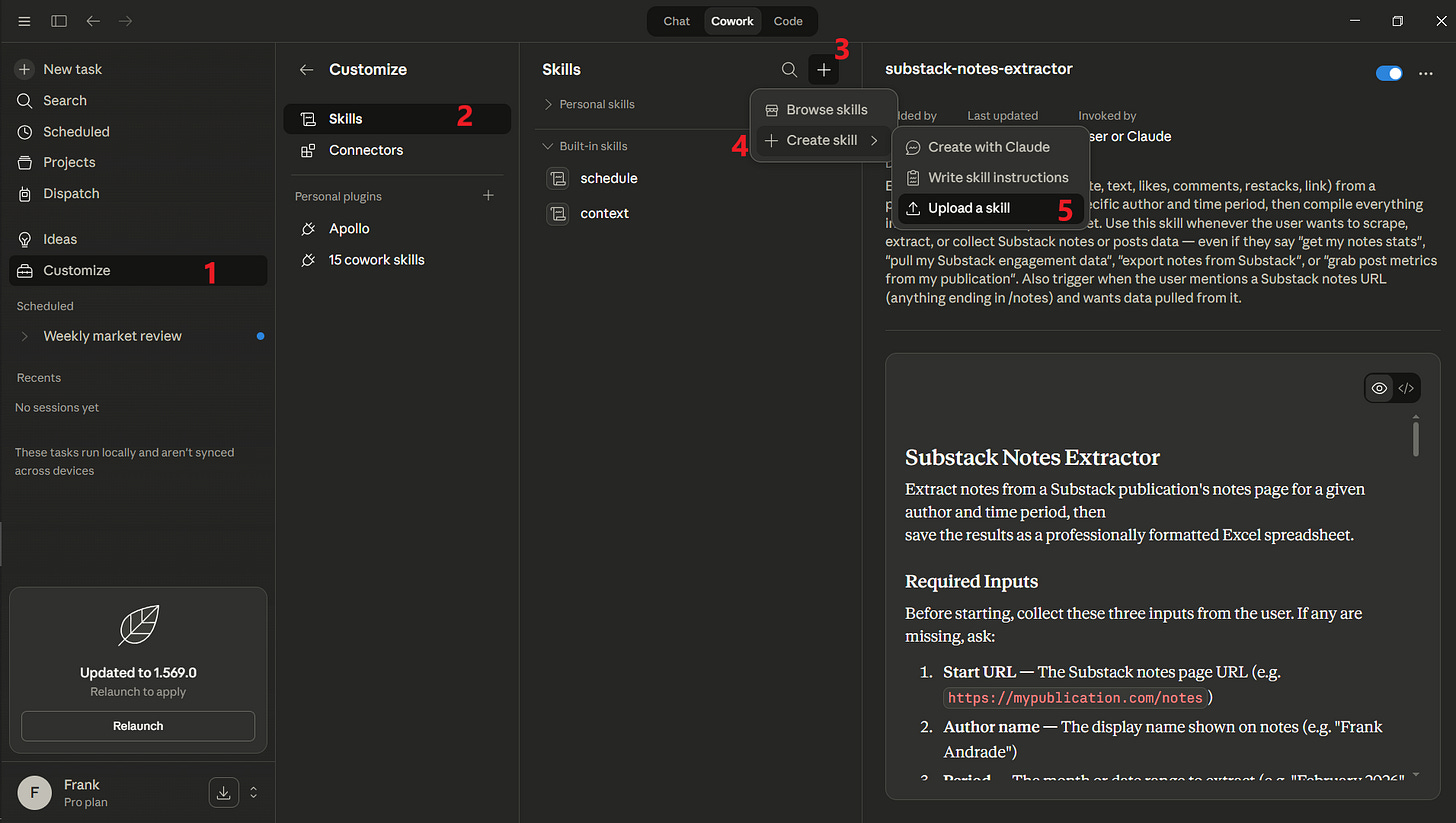1456x823 pixels.
Task: Expand the Personal skills section
Action: click(x=589, y=104)
